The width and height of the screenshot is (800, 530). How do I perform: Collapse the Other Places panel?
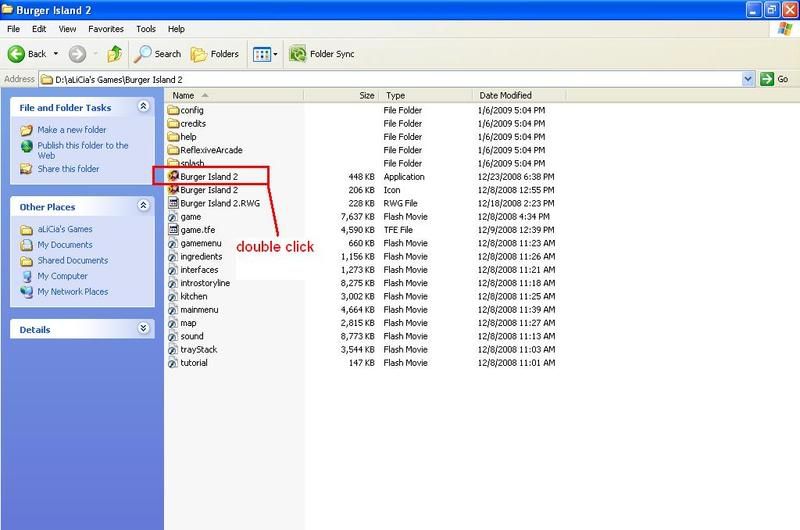[x=143, y=207]
